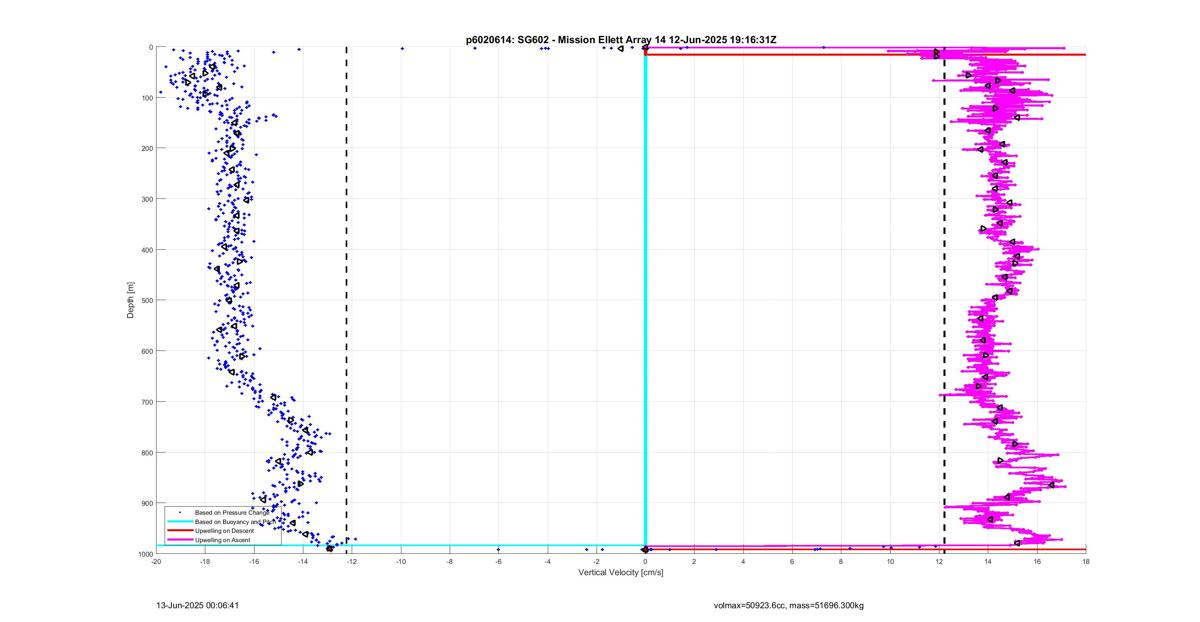Click x-axis tick label '-18'

click(x=205, y=561)
